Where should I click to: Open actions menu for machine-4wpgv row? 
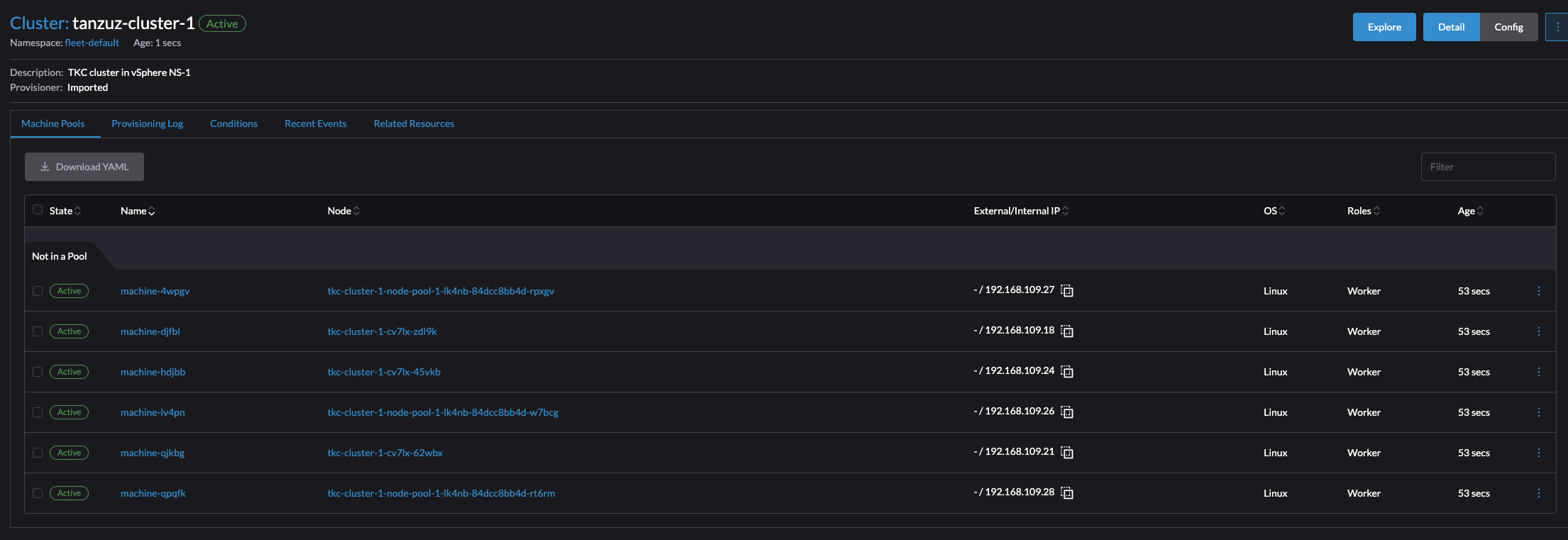pyautogui.click(x=1538, y=291)
